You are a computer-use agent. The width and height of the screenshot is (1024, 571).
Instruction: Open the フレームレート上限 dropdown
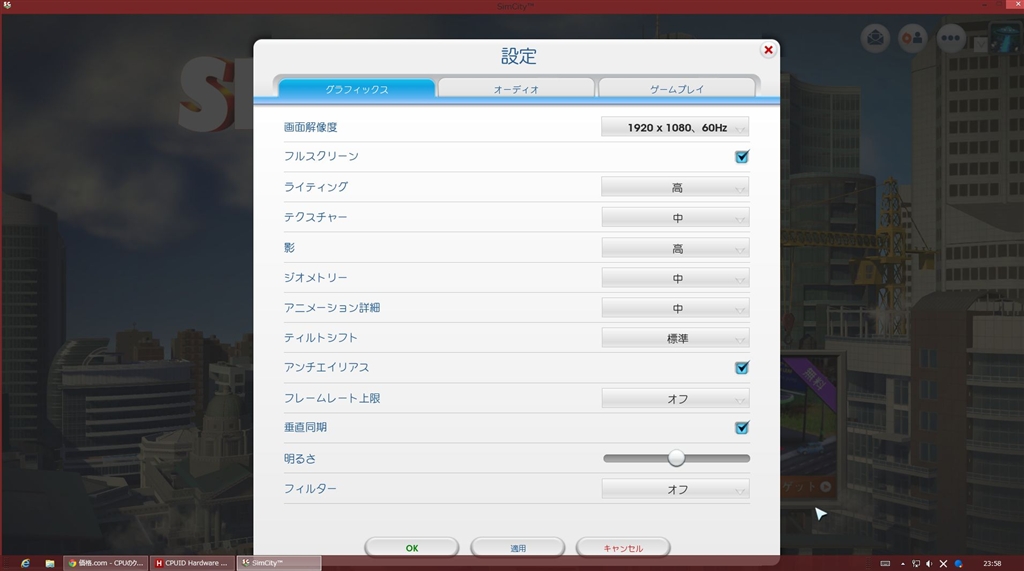(675, 399)
